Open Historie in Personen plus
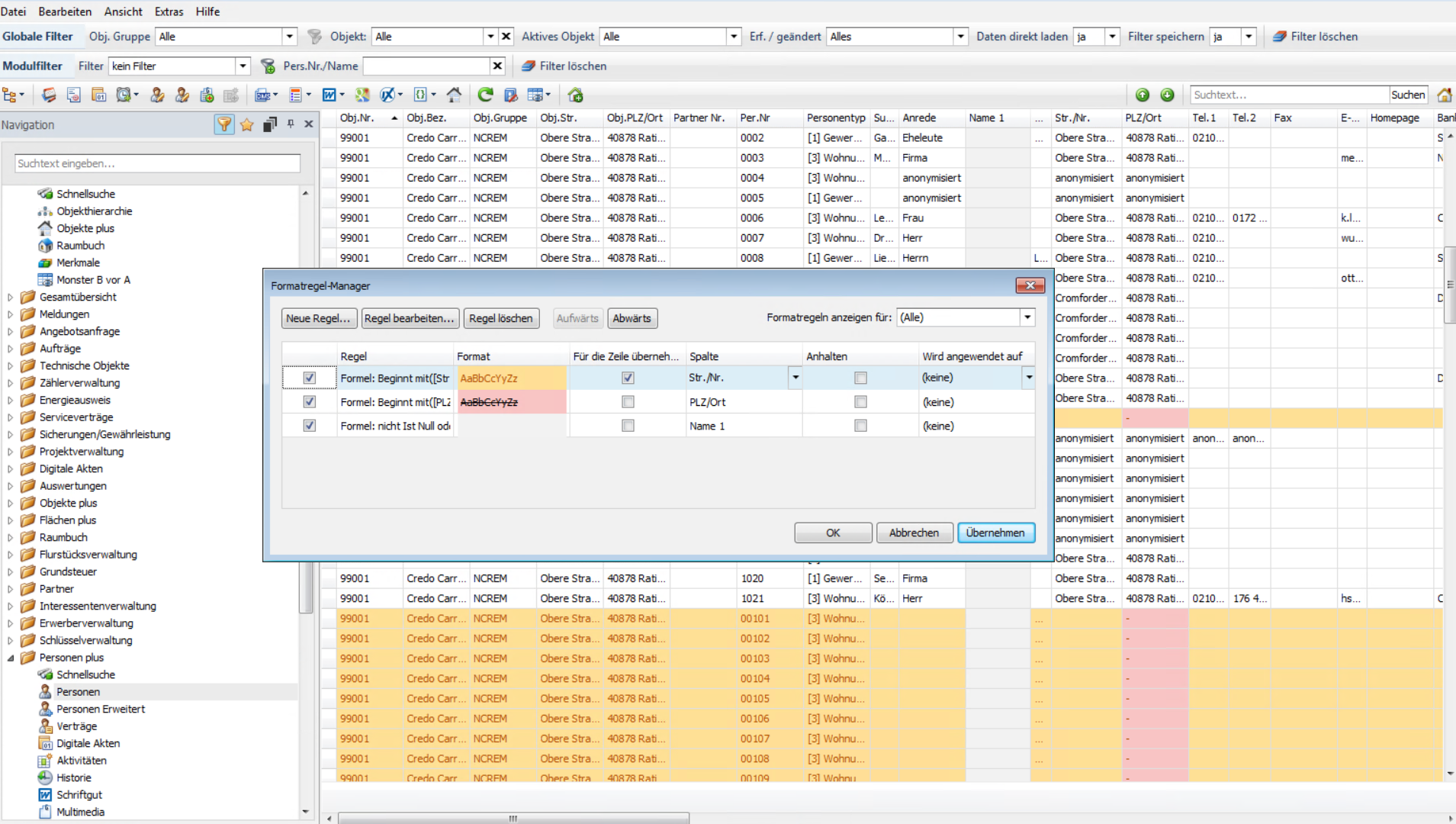Image resolution: width=1456 pixels, height=824 pixels. point(73,777)
